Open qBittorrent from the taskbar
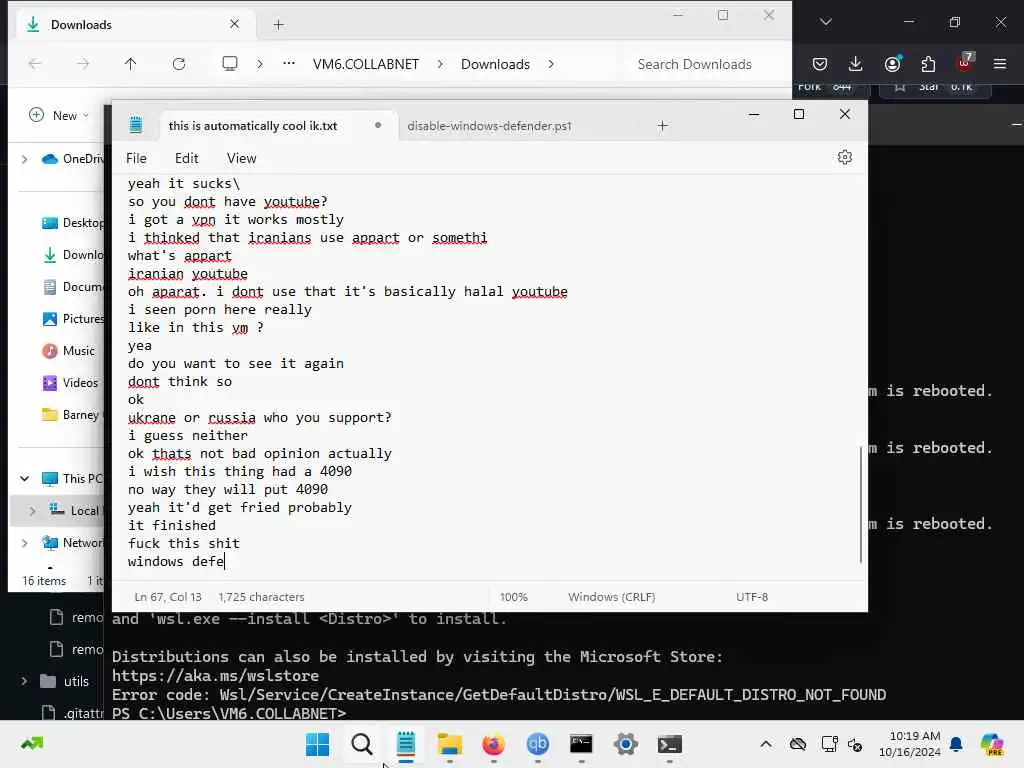Image resolution: width=1024 pixels, height=768 pixels. click(537, 744)
